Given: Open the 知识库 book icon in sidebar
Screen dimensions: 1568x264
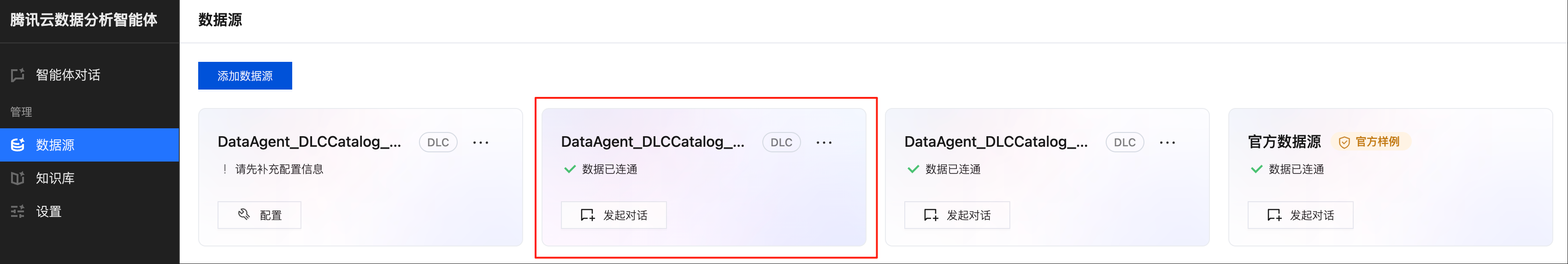Looking at the screenshot, I should (x=18, y=178).
